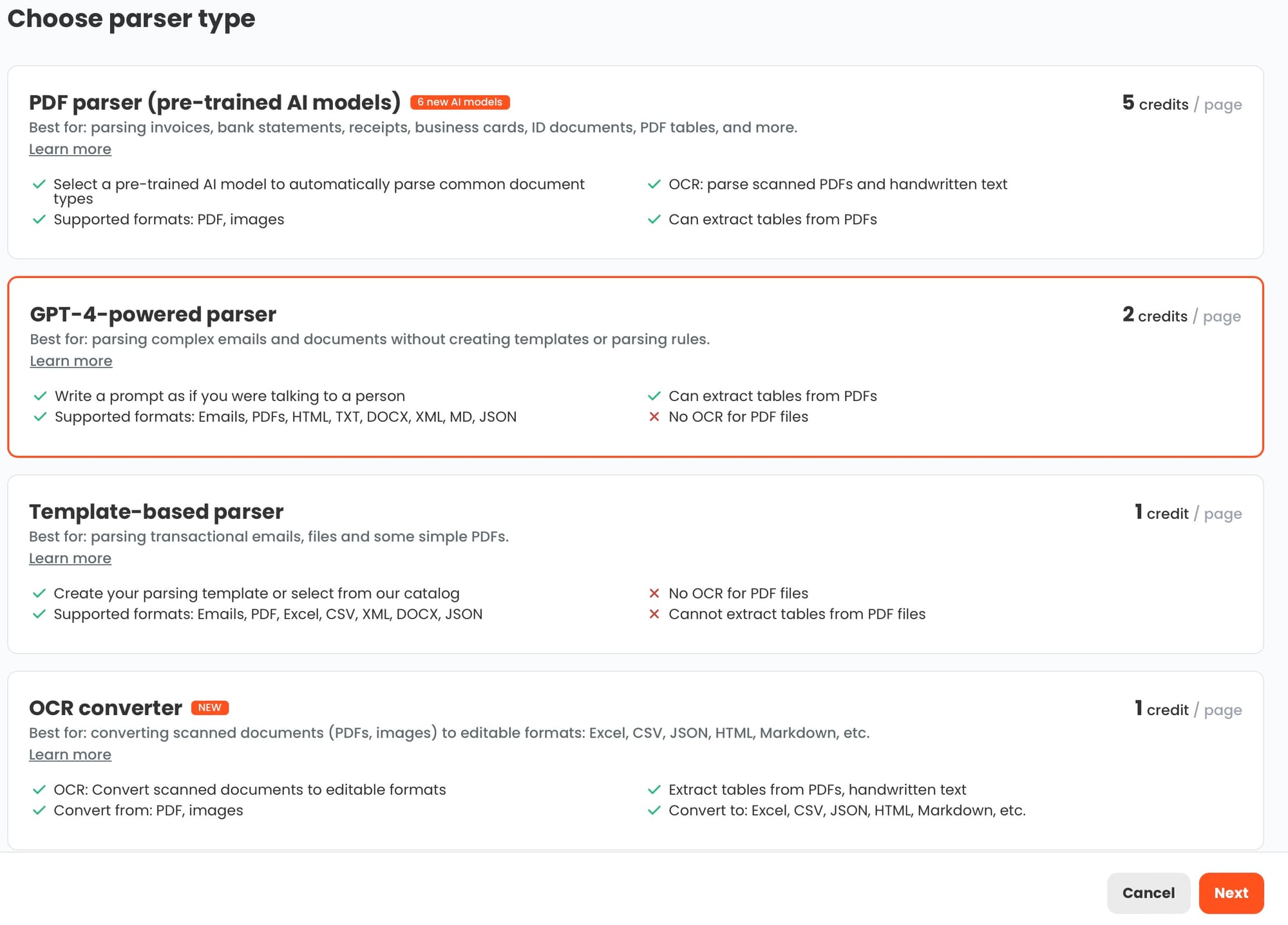
Task: Visit Learn more link for OCR converter
Action: point(70,755)
